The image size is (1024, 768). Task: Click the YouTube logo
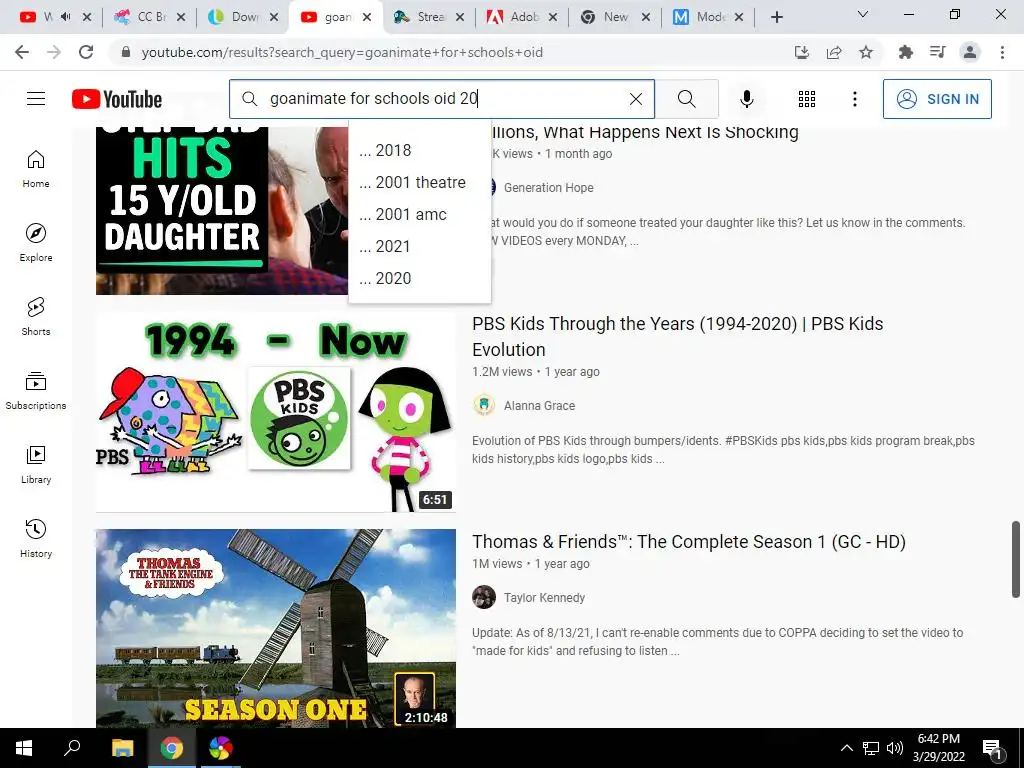click(x=117, y=99)
